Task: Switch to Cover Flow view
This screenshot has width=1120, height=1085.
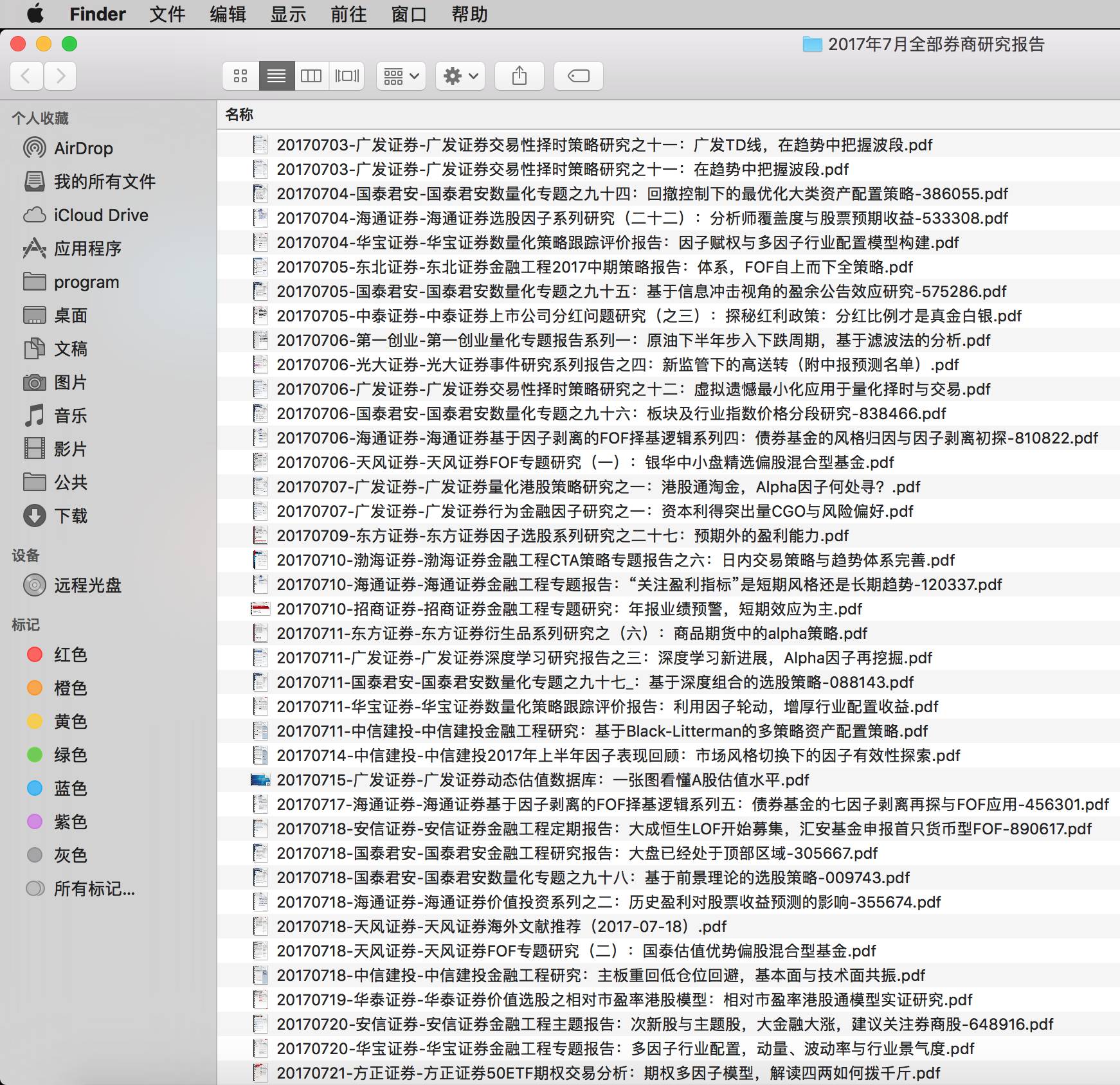Action: (347, 76)
